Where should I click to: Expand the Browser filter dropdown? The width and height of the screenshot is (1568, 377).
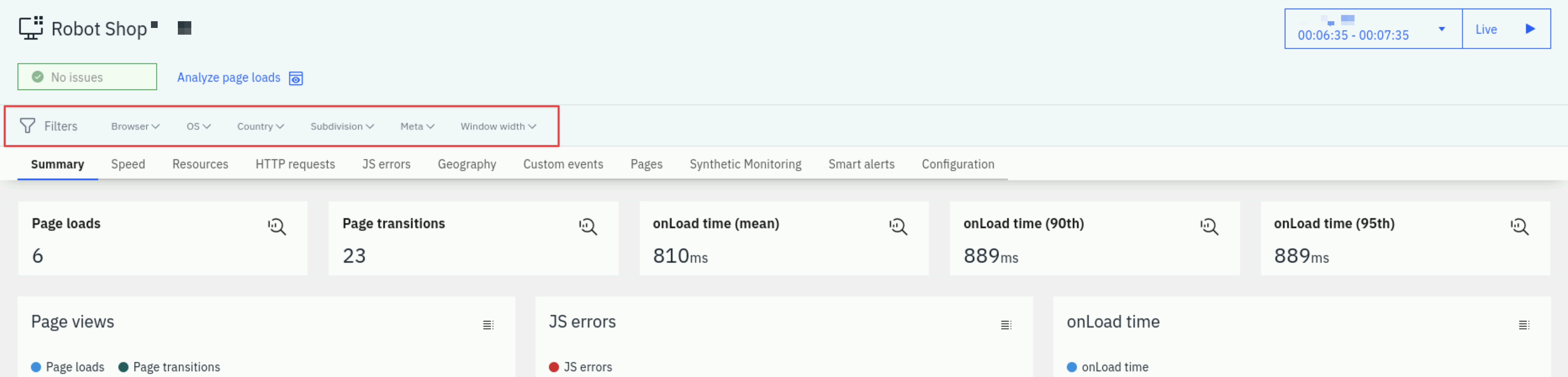click(135, 126)
